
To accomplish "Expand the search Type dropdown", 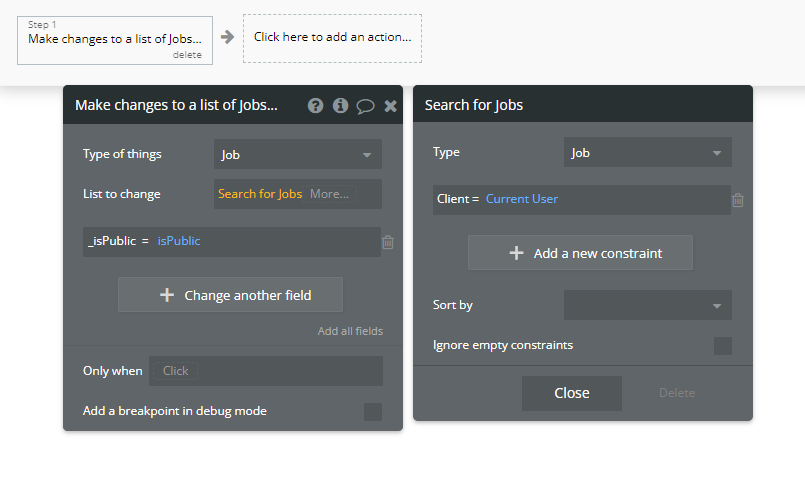I will 647,153.
